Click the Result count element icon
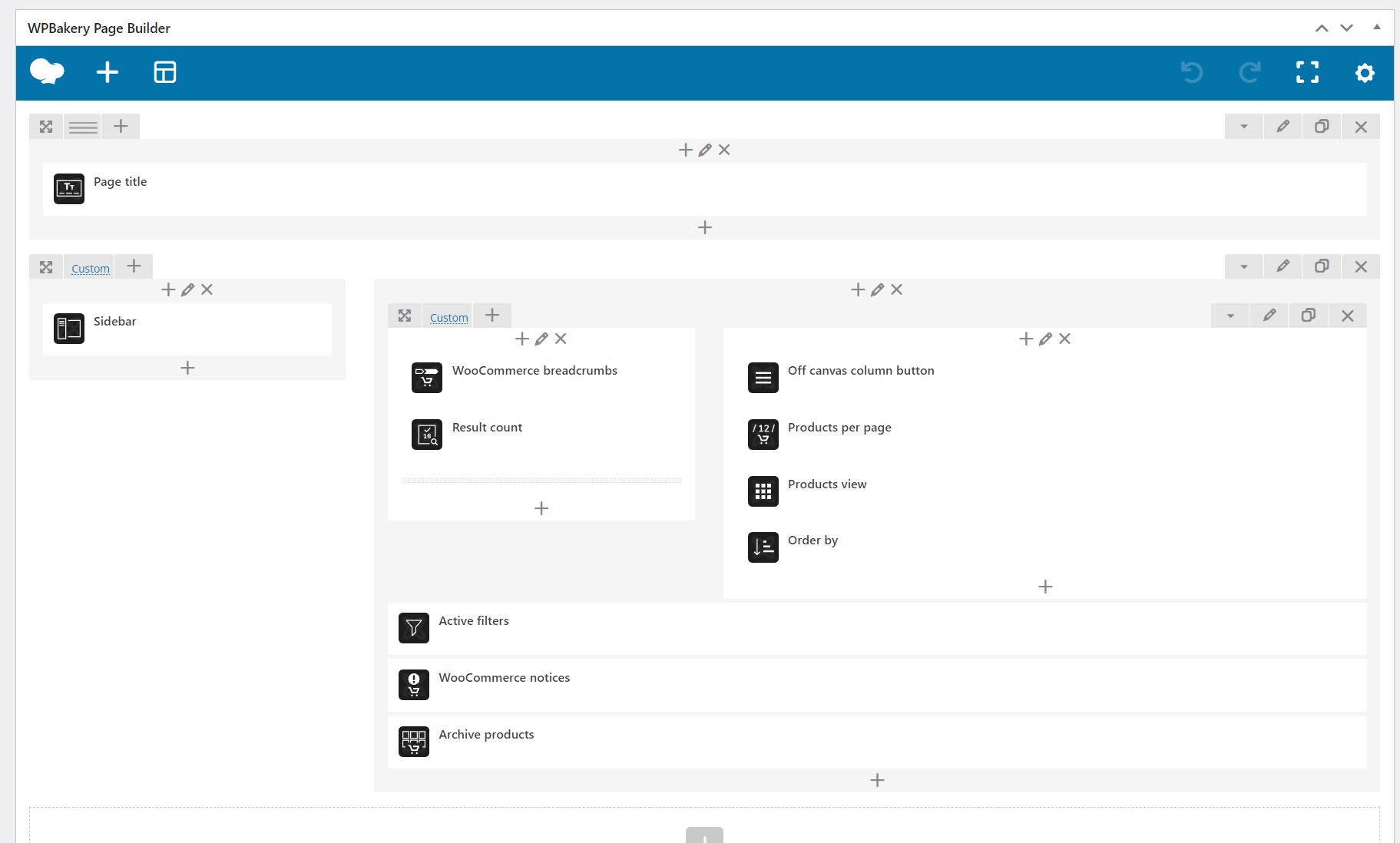1400x843 pixels. 427,435
